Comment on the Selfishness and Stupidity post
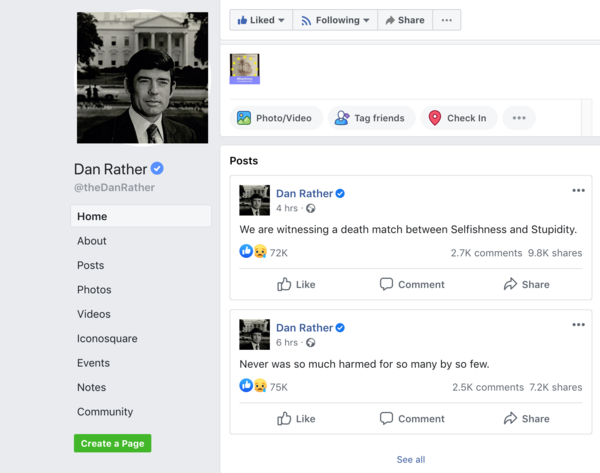Screen dimensions: 600x473 [412, 284]
